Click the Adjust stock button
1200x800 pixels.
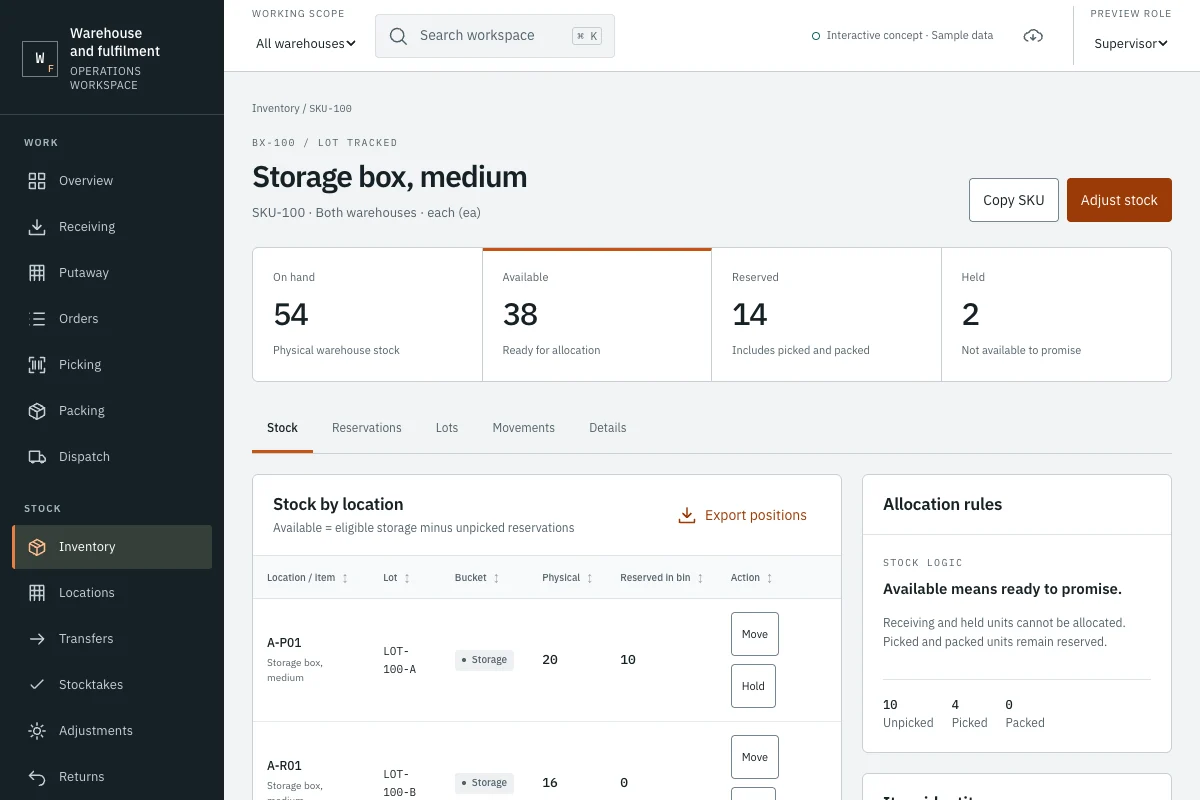(1119, 200)
